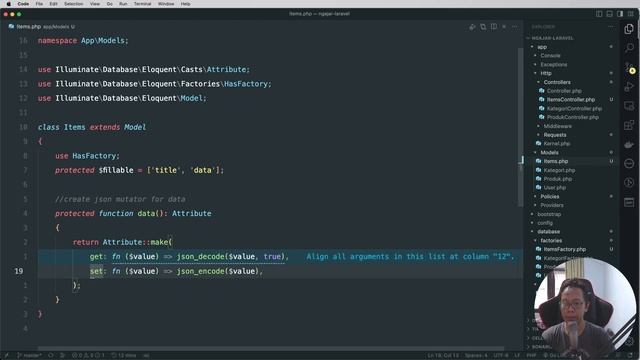This screenshot has width=640, height=360.
Task: Toggle primary side bar layout icon
Action: pos(599,14)
